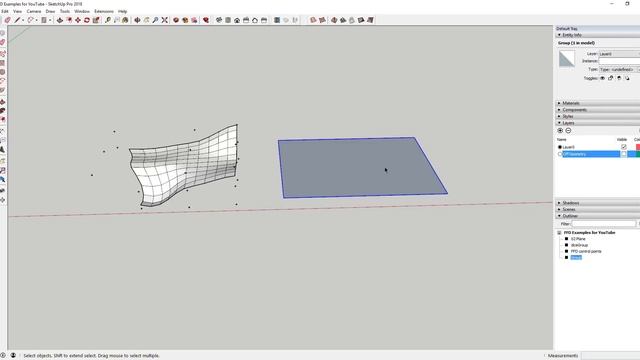Select the Push/Pull tool

(60, 20)
